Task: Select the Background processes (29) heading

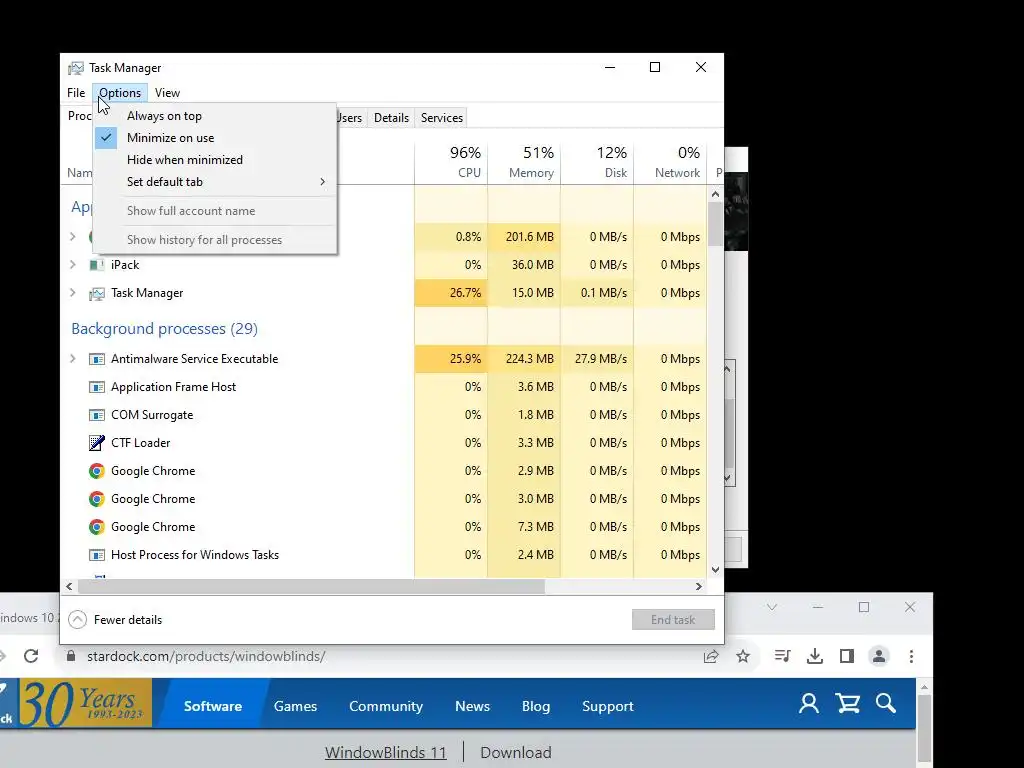Action: pos(165,328)
